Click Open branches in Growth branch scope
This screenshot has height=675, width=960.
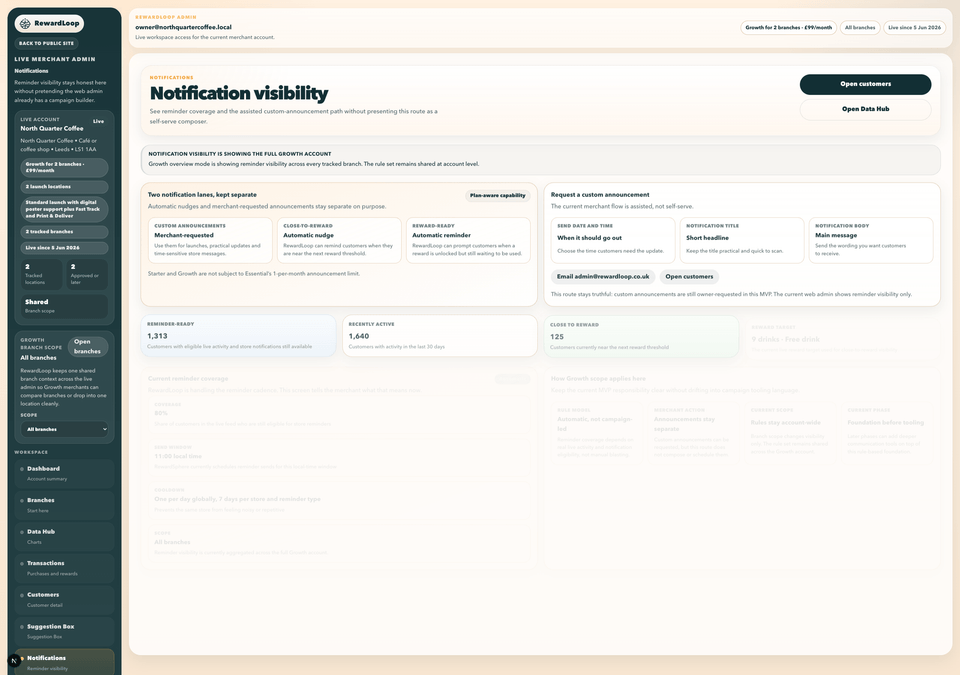[x=88, y=347]
